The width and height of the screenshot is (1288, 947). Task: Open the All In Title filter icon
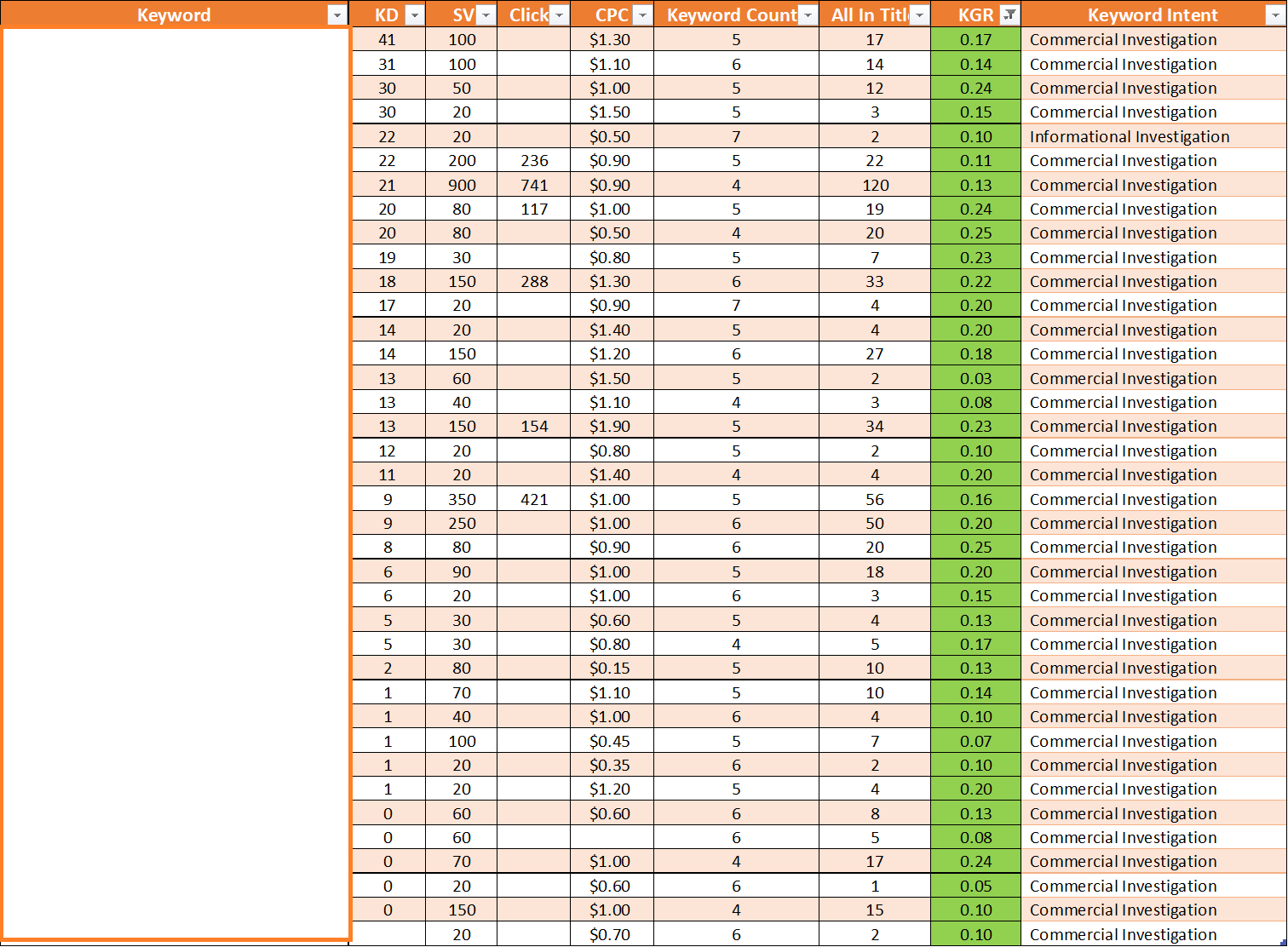click(918, 14)
